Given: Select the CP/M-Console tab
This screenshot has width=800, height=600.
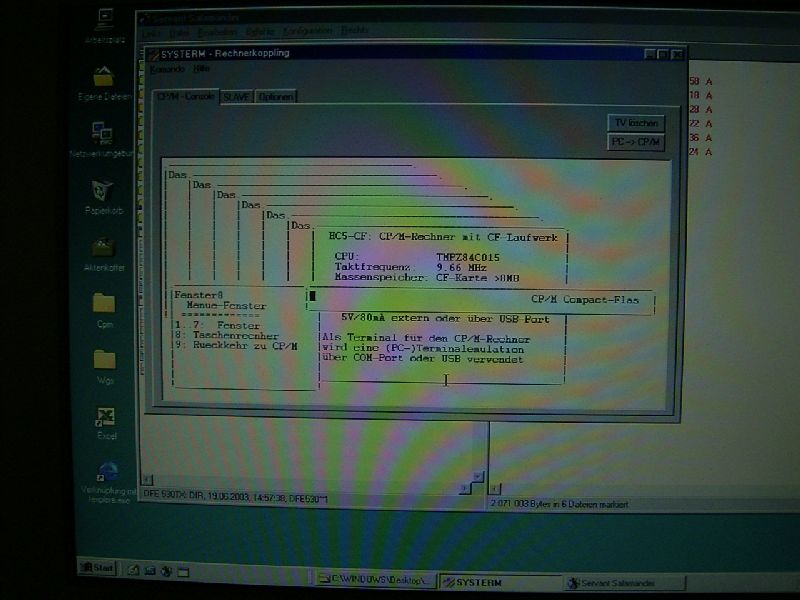Looking at the screenshot, I should [185, 96].
